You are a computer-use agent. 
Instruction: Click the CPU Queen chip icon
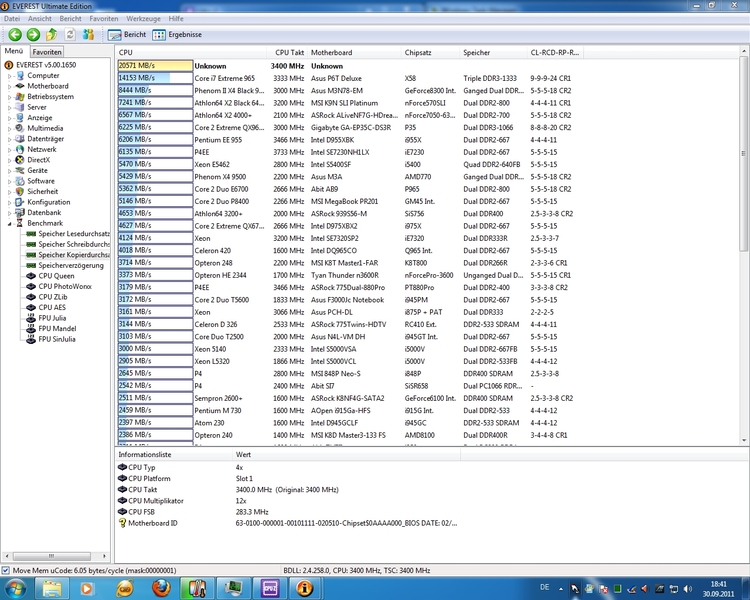(x=31, y=276)
